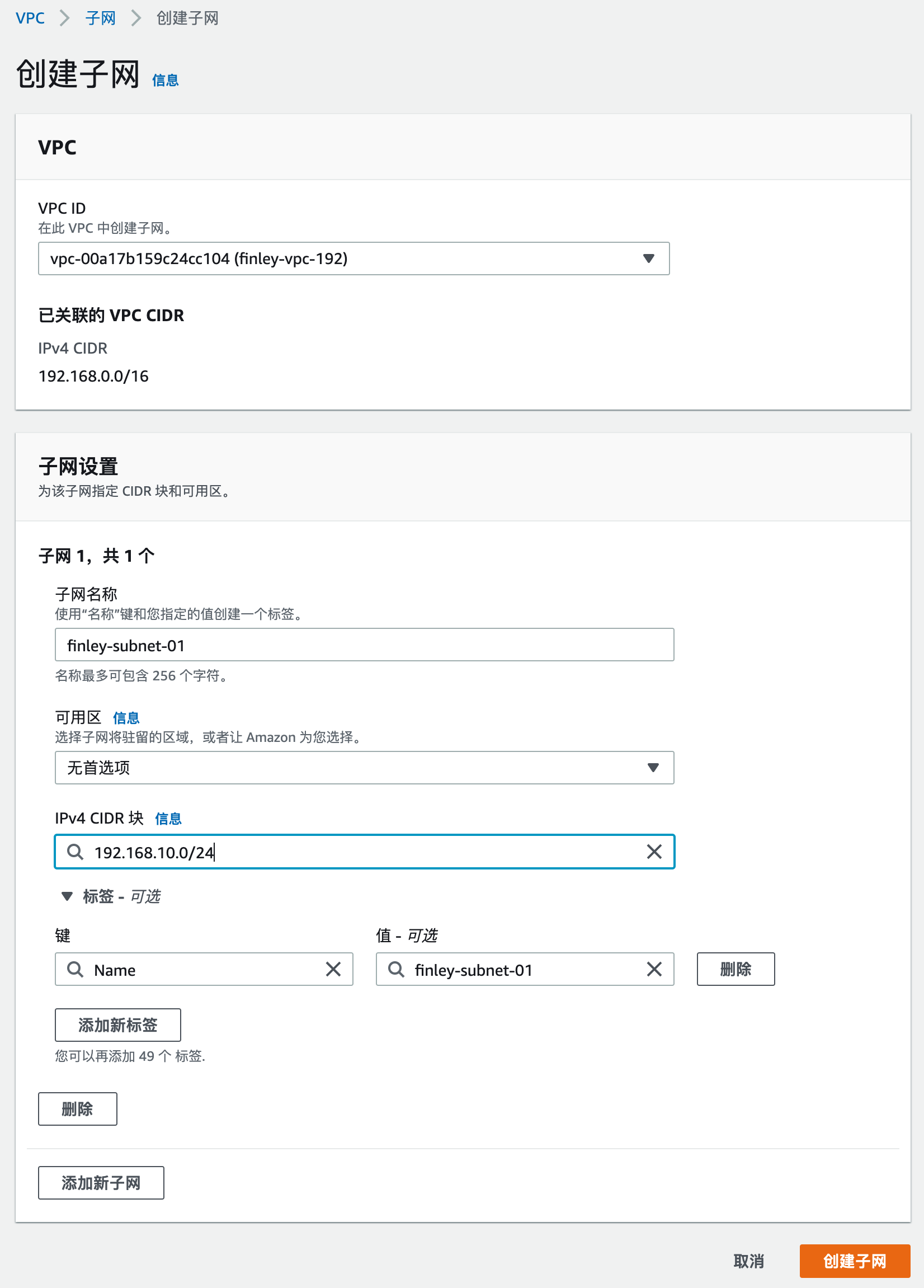Open the 可用区 availability zone dropdown
This screenshot has width=924, height=1288.
tap(654, 767)
